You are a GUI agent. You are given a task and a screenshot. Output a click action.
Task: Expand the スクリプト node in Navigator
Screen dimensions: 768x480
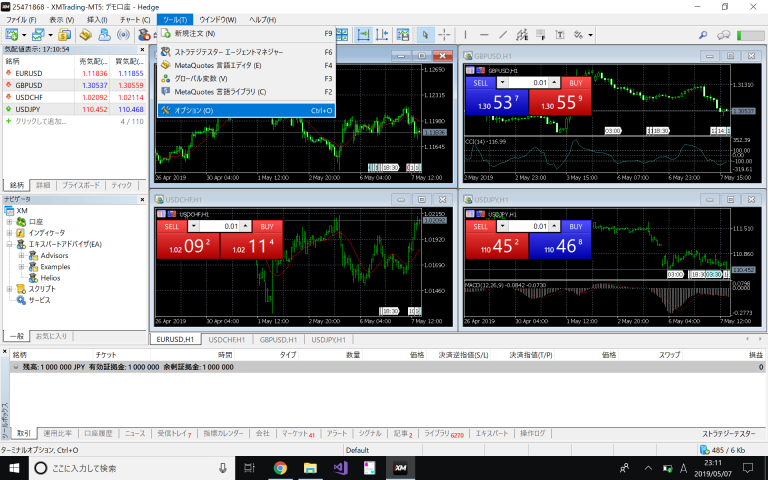pos(9,289)
